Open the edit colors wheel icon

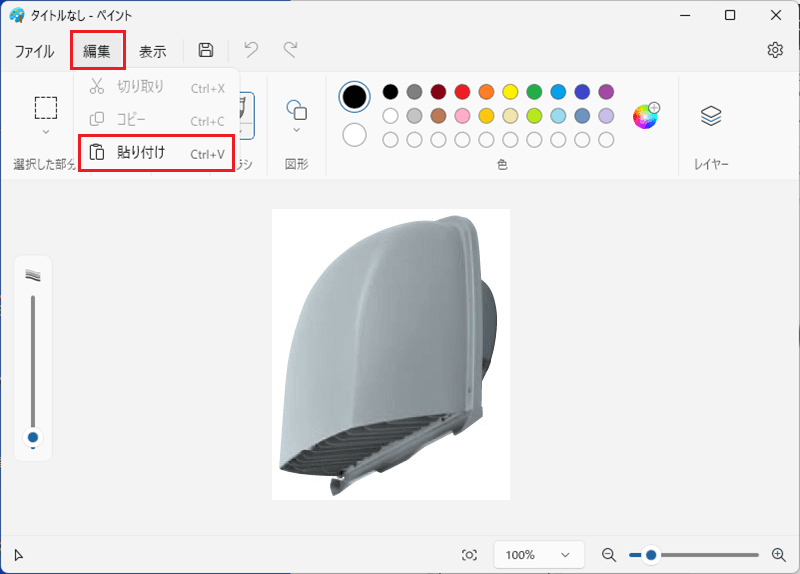(x=646, y=116)
